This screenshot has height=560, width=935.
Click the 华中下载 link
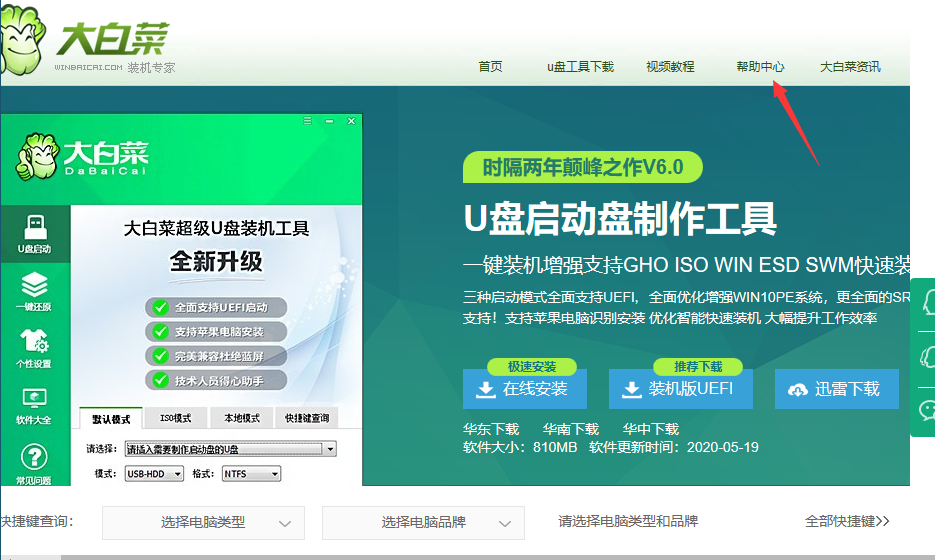click(x=651, y=429)
